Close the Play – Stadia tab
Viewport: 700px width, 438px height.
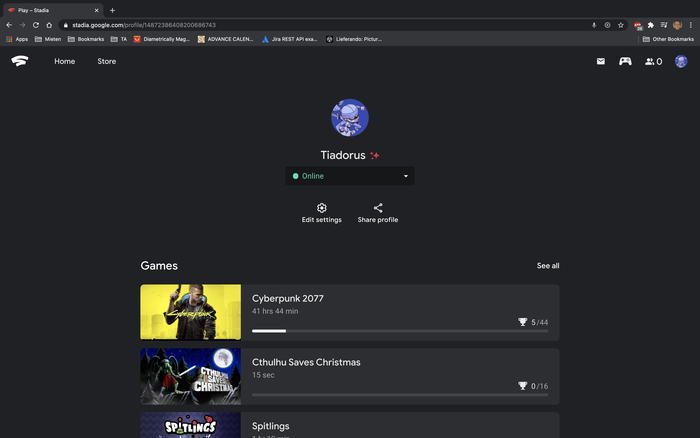point(96,10)
